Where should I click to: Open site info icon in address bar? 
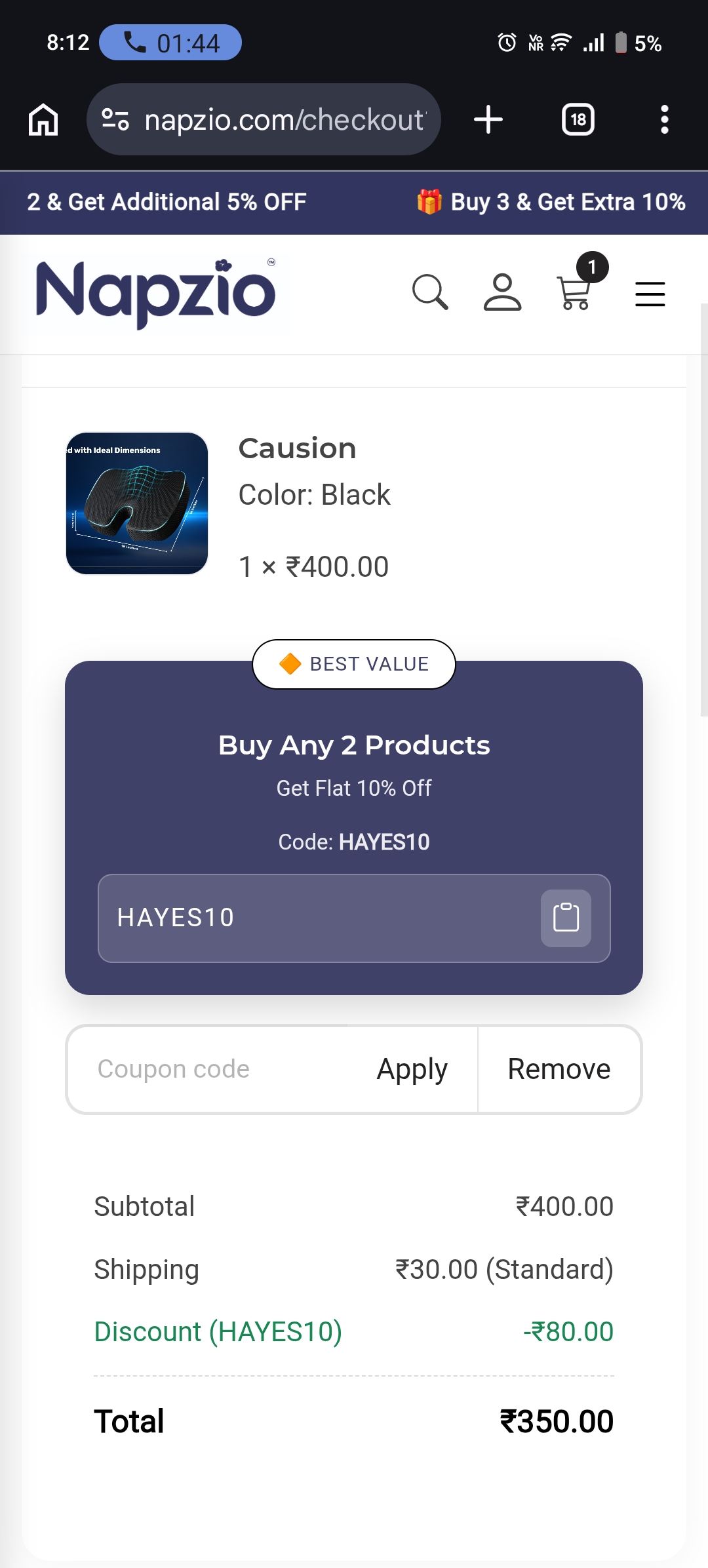pos(115,120)
